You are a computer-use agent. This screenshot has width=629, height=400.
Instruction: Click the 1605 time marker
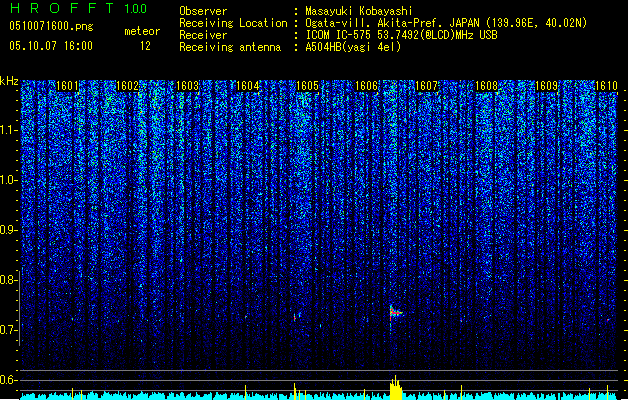pyautogui.click(x=307, y=86)
